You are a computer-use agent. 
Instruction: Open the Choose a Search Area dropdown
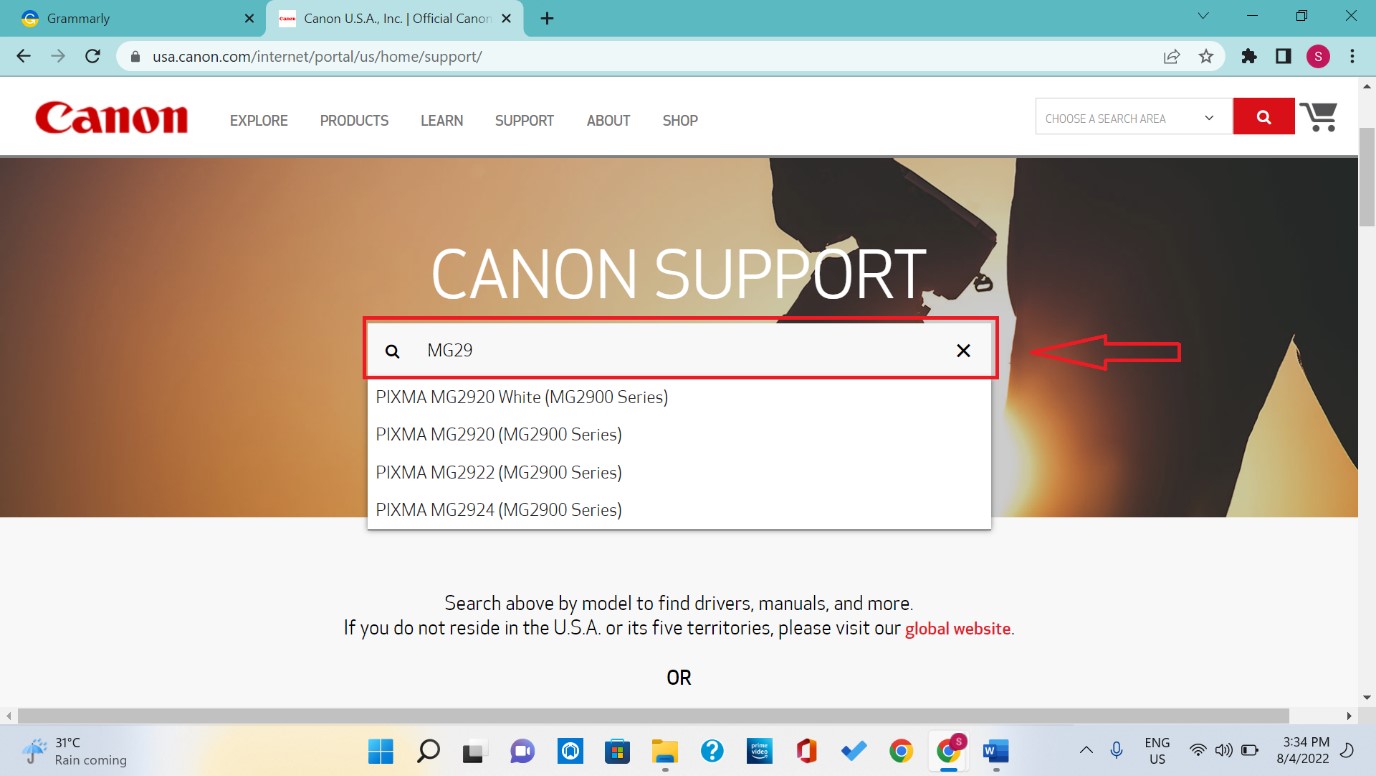[x=1134, y=118]
